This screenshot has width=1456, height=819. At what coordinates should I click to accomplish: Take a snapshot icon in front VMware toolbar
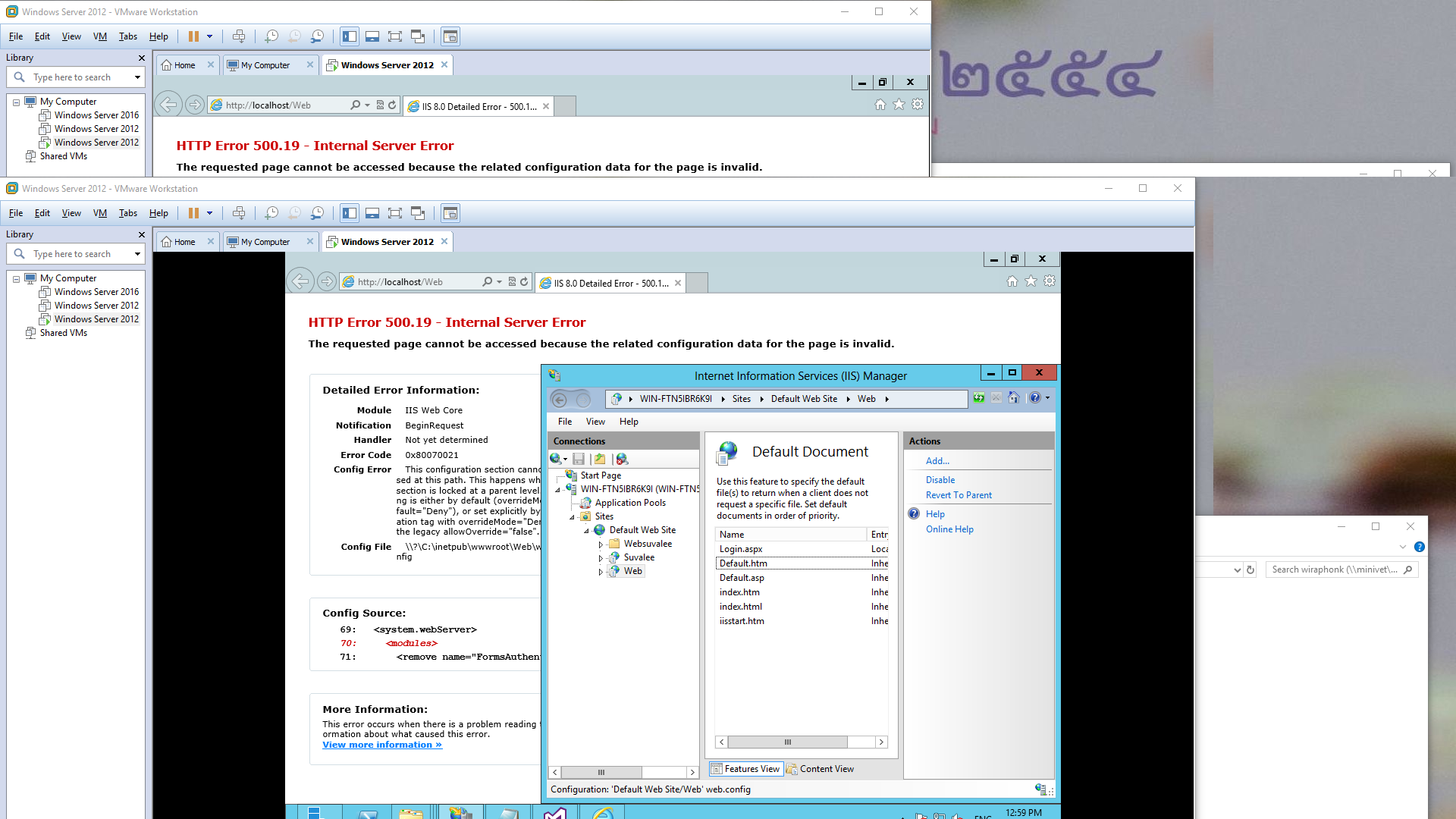[271, 213]
